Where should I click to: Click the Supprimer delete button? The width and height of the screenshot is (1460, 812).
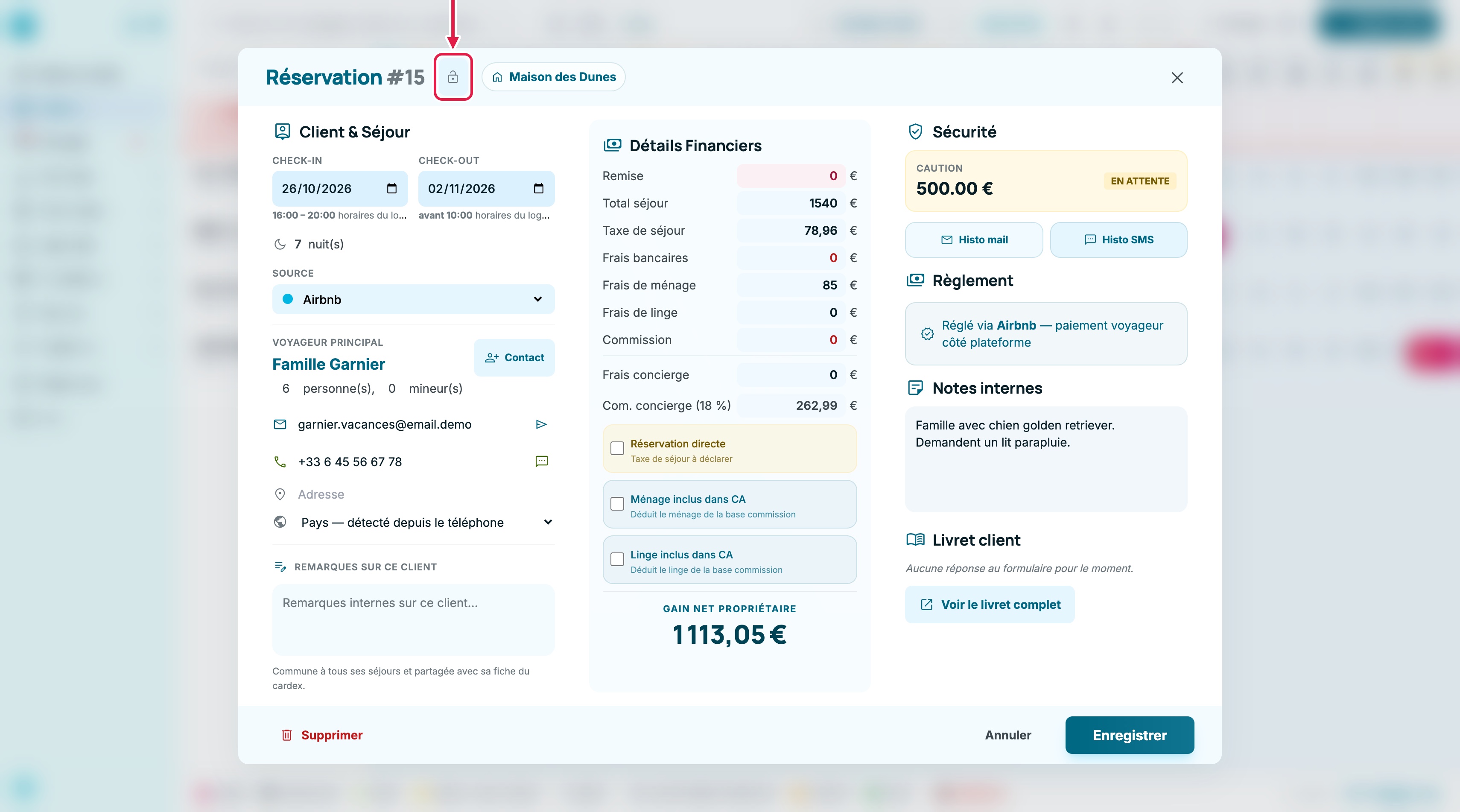(321, 736)
